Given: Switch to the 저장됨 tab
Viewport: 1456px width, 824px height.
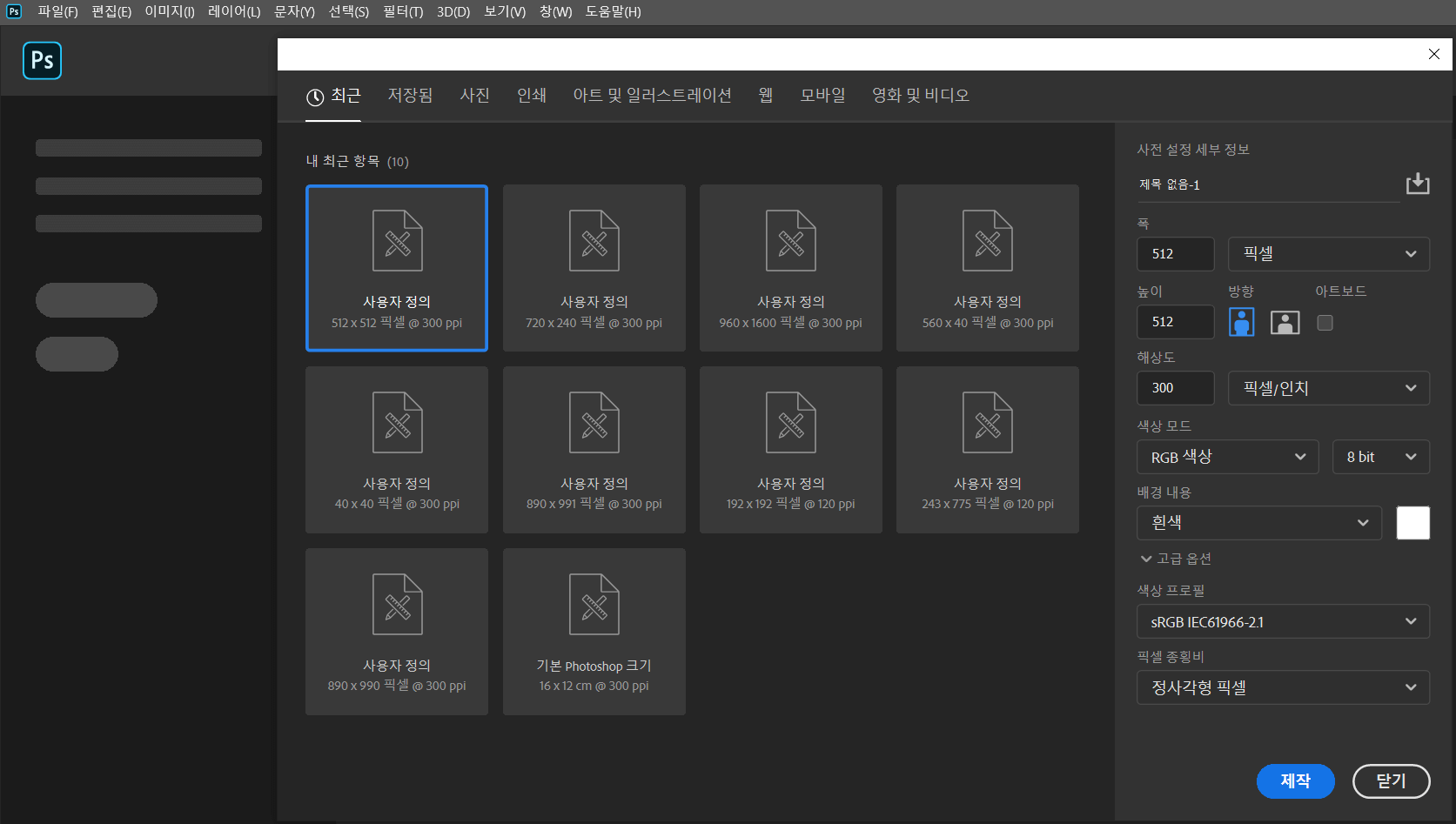Looking at the screenshot, I should pos(410,95).
